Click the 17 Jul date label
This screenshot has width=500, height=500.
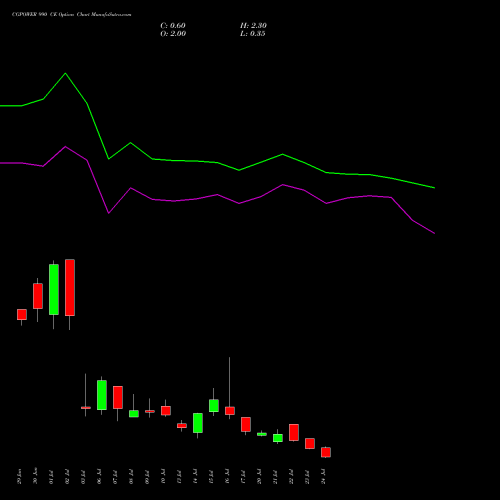pyautogui.click(x=243, y=476)
